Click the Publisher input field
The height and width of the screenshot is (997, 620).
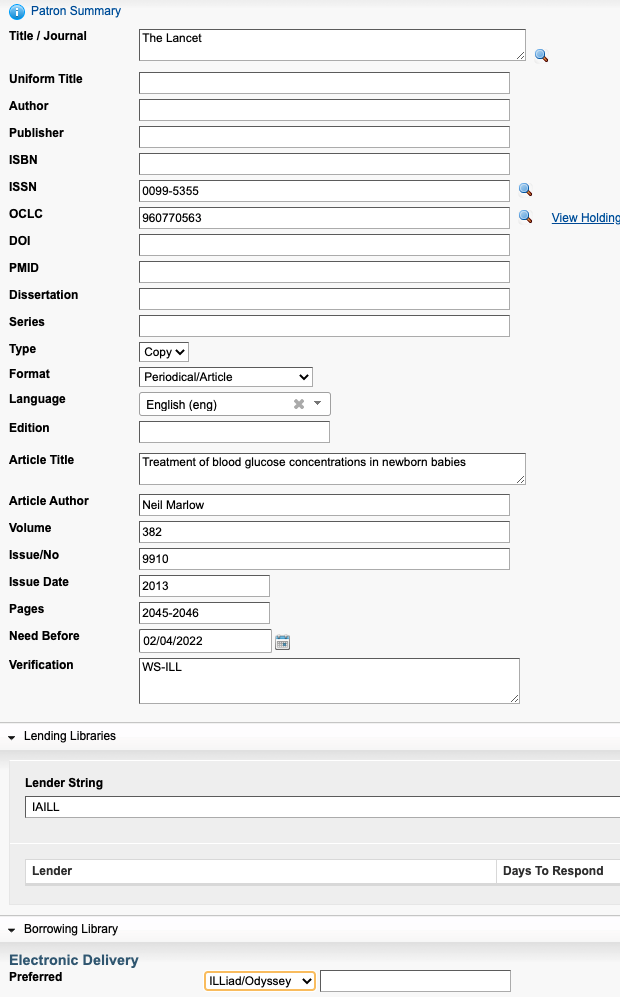(x=324, y=137)
